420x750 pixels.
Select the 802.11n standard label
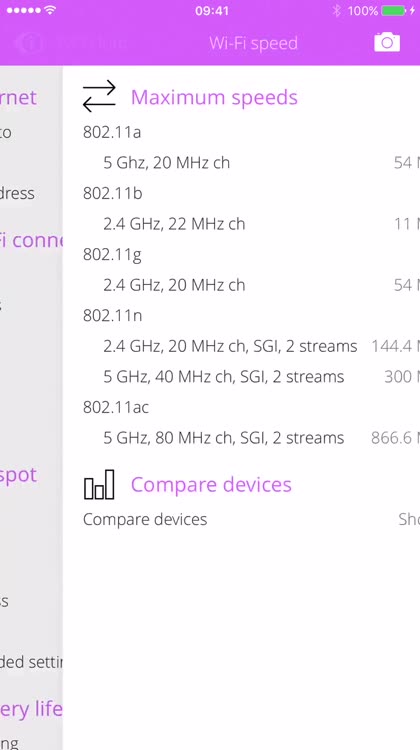point(112,316)
